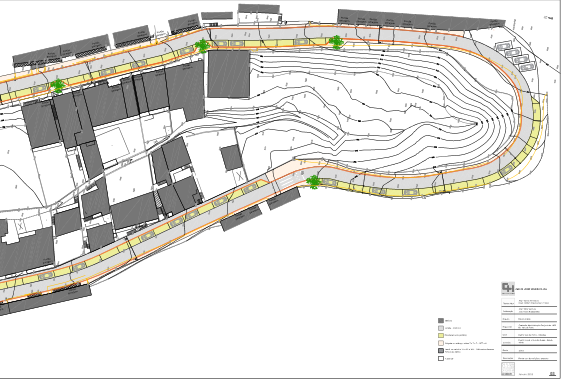Click the dark gray legend swatch
This screenshot has height=379, width=561.
tap(441, 321)
